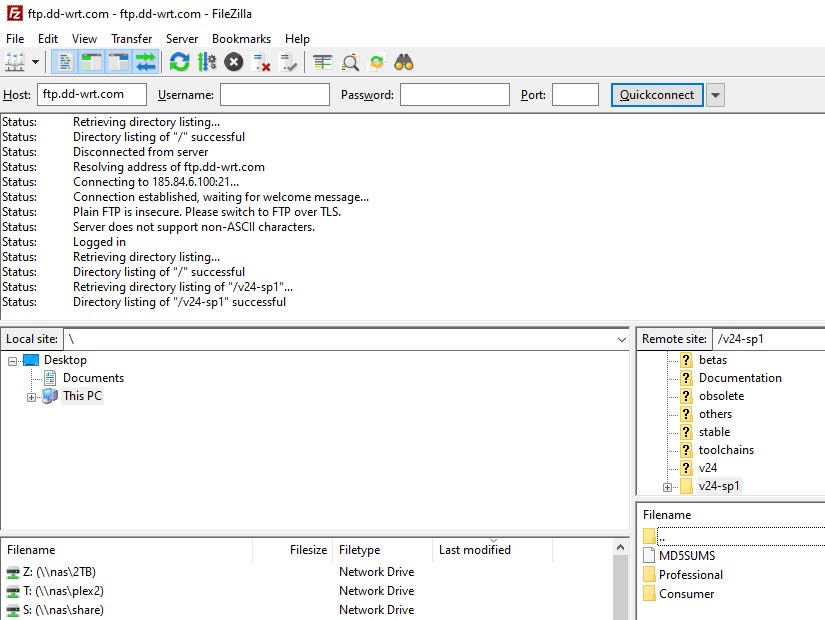Toggle synchronized browsing
825x620 pixels.
(377, 63)
